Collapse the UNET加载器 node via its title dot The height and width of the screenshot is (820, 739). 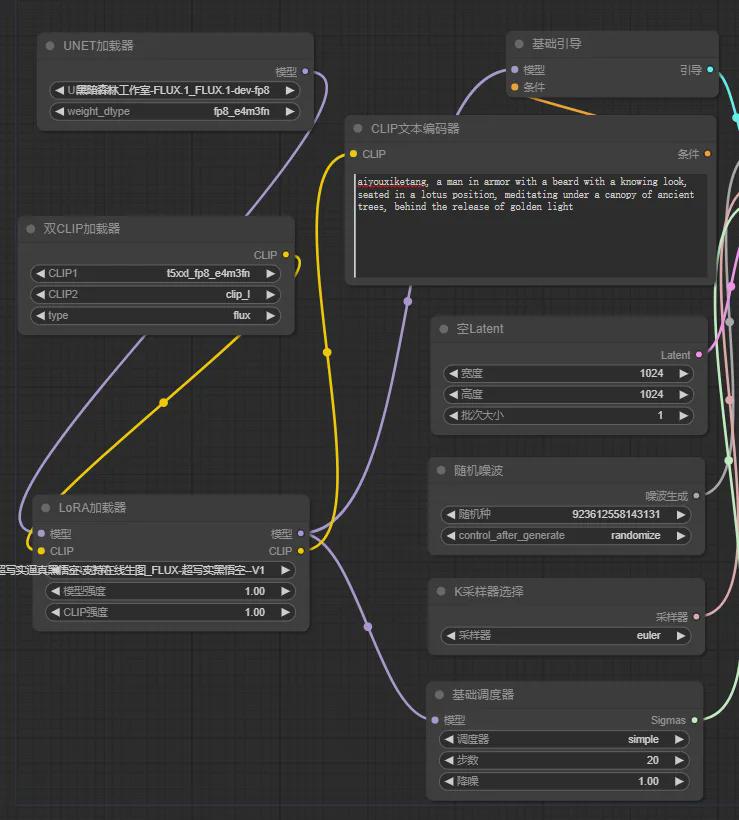tap(50, 46)
